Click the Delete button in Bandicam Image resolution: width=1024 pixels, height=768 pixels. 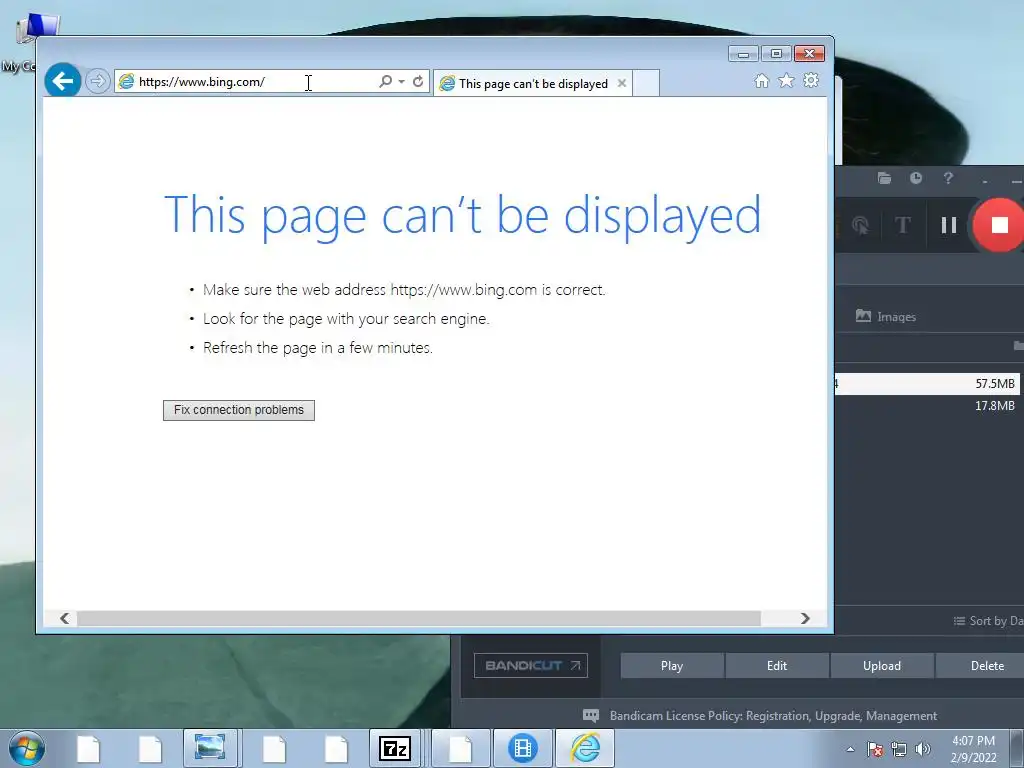pyautogui.click(x=980, y=666)
